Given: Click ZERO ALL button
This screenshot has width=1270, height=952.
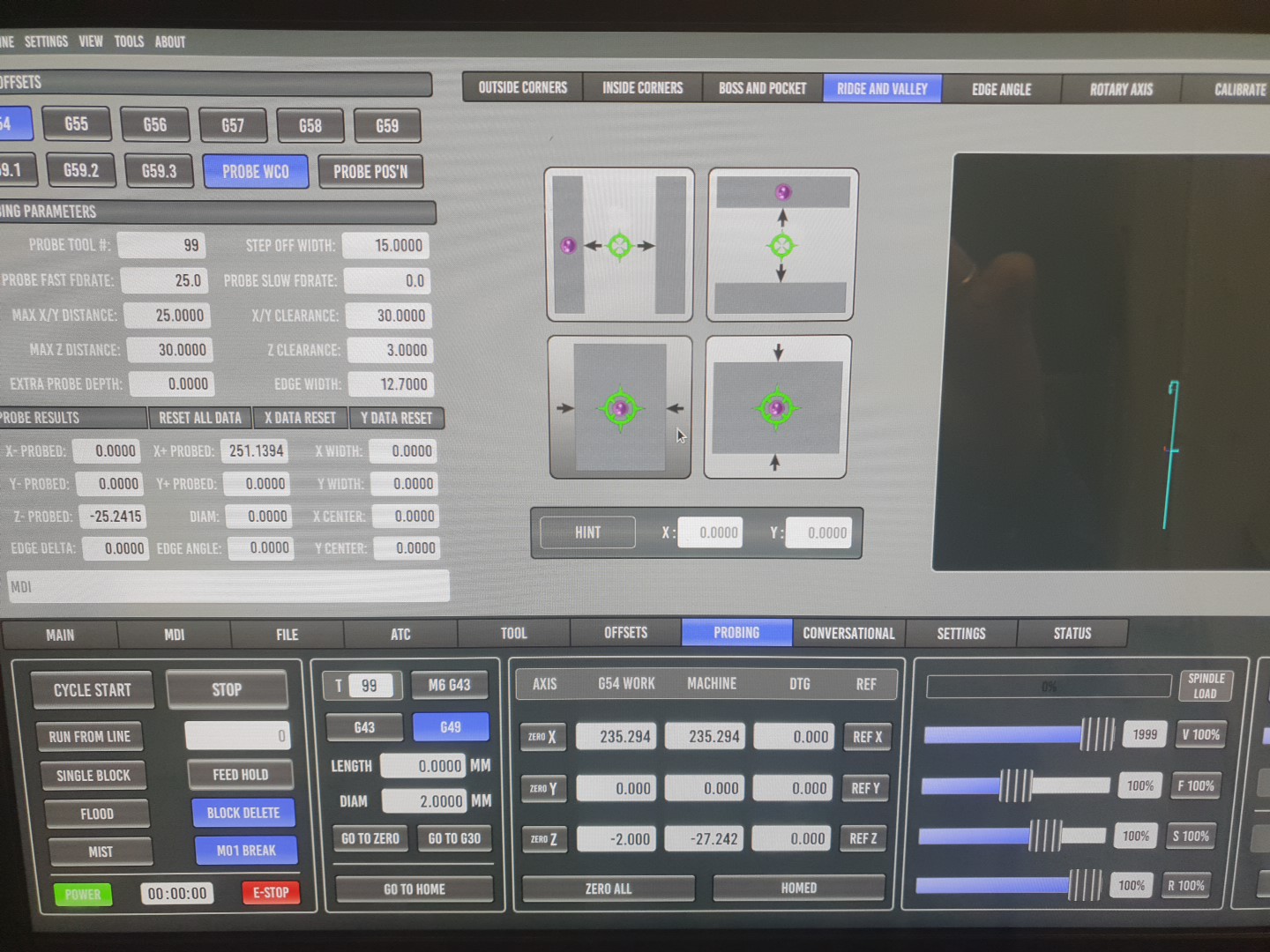Looking at the screenshot, I should click(609, 889).
